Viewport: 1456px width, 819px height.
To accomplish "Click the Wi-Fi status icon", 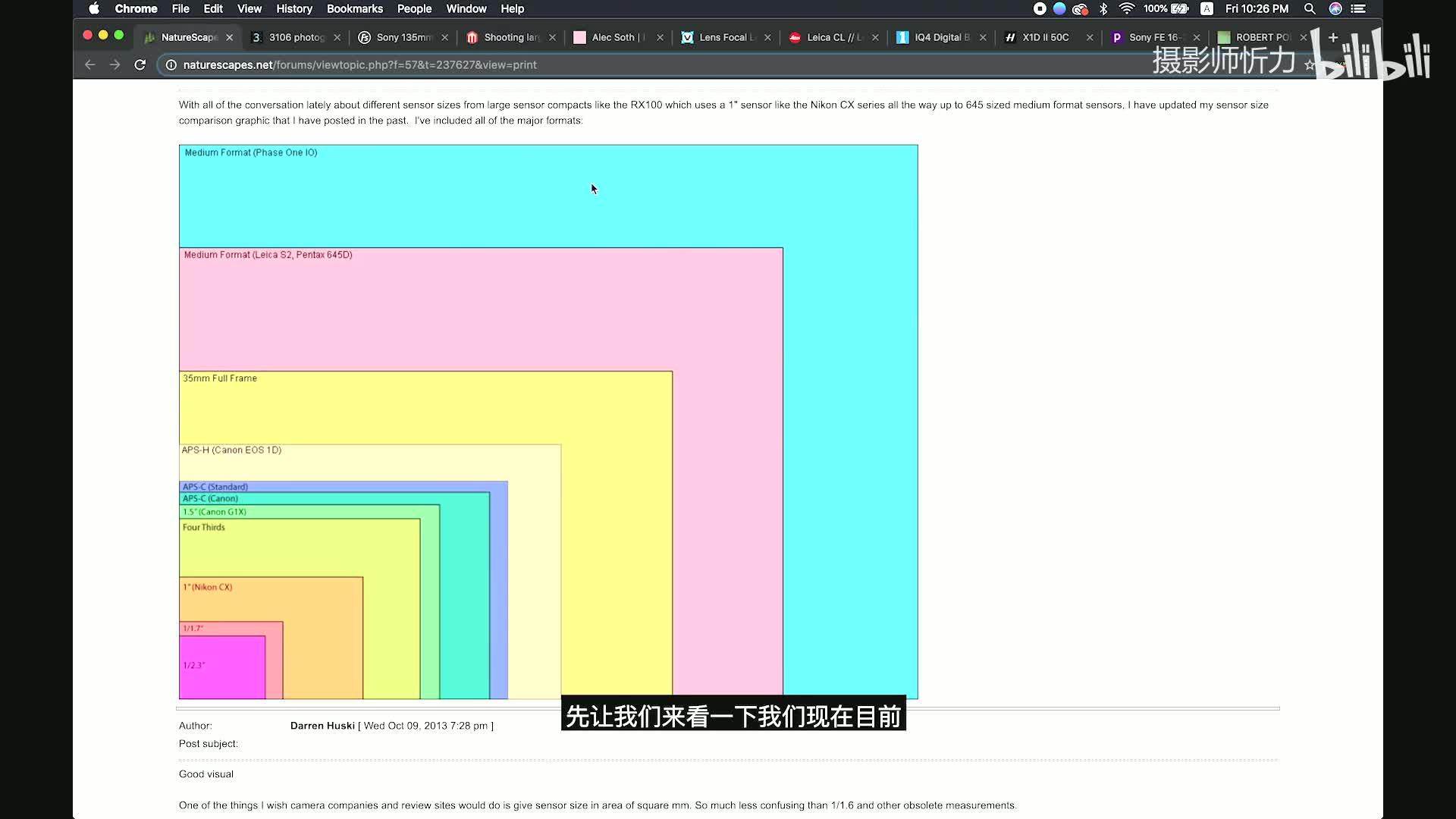I will [1127, 9].
